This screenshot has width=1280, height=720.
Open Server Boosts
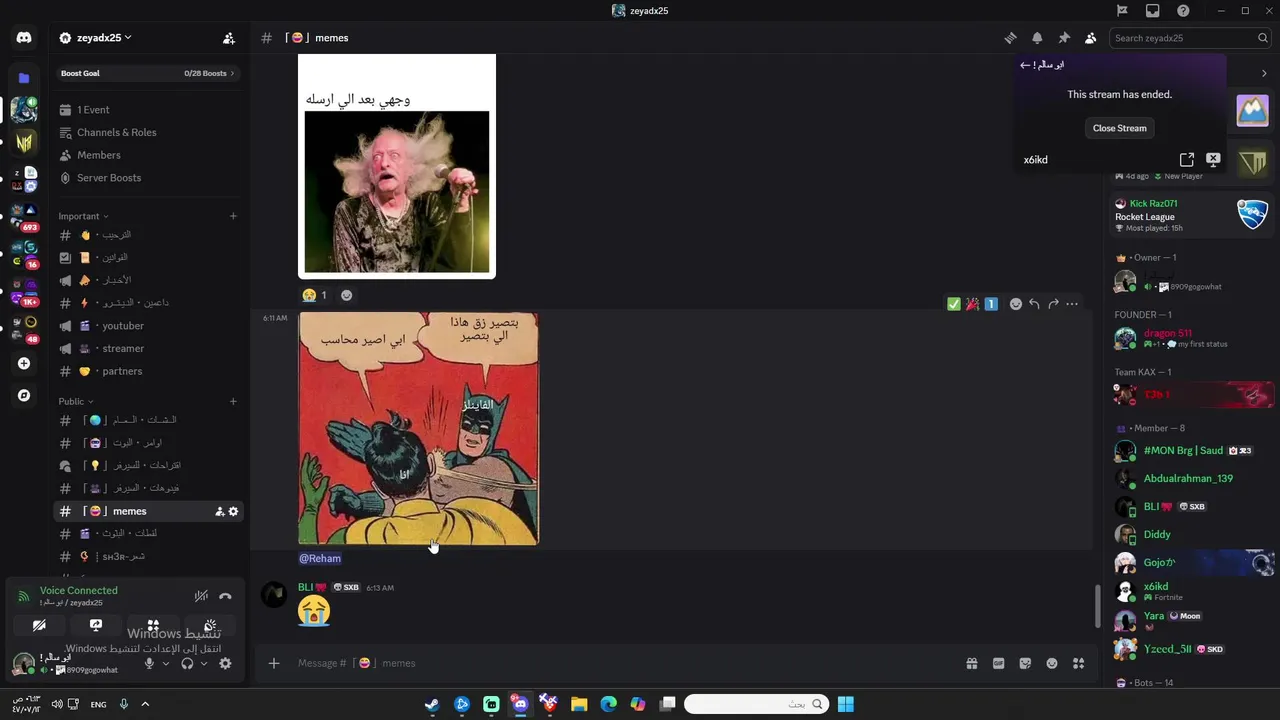pos(148,178)
